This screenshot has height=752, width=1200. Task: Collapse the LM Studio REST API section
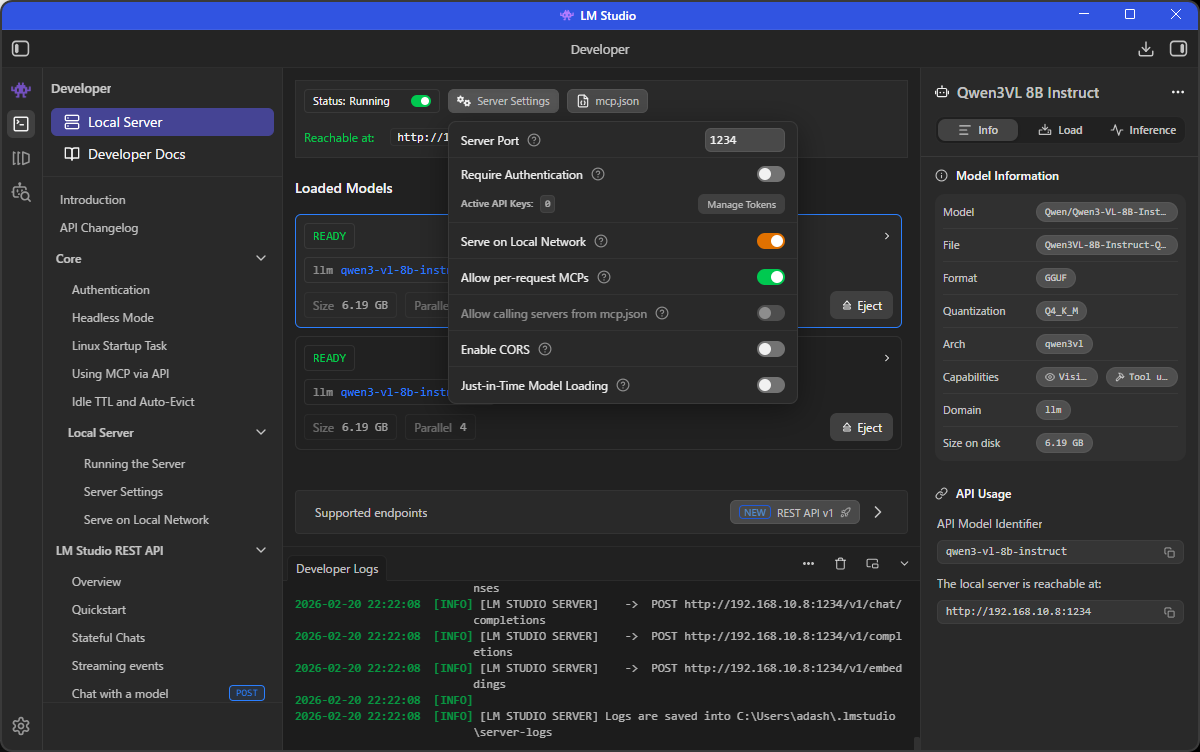click(x=261, y=550)
